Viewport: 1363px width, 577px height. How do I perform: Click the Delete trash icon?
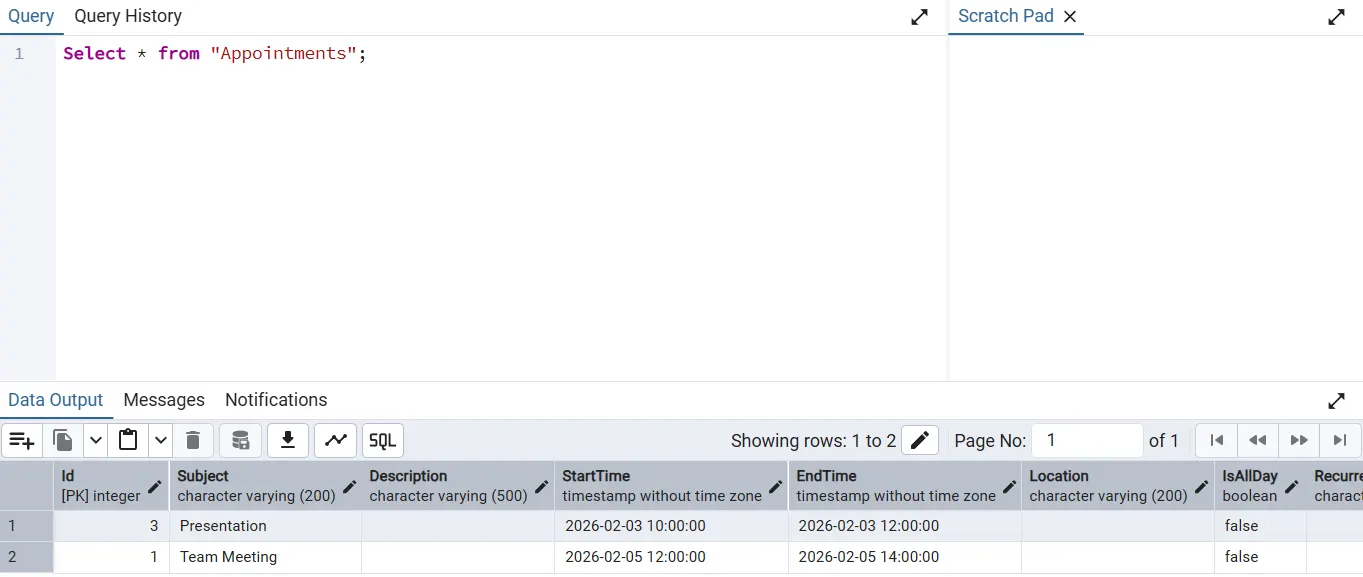193,440
